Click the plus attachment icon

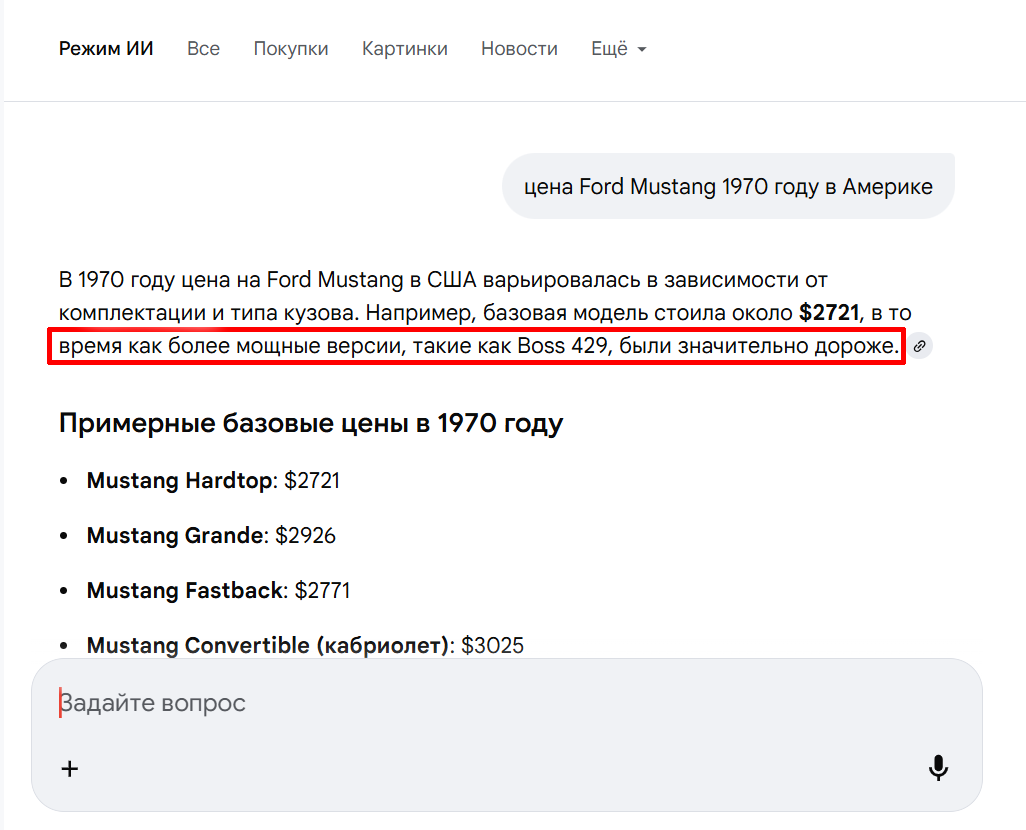(x=69, y=768)
